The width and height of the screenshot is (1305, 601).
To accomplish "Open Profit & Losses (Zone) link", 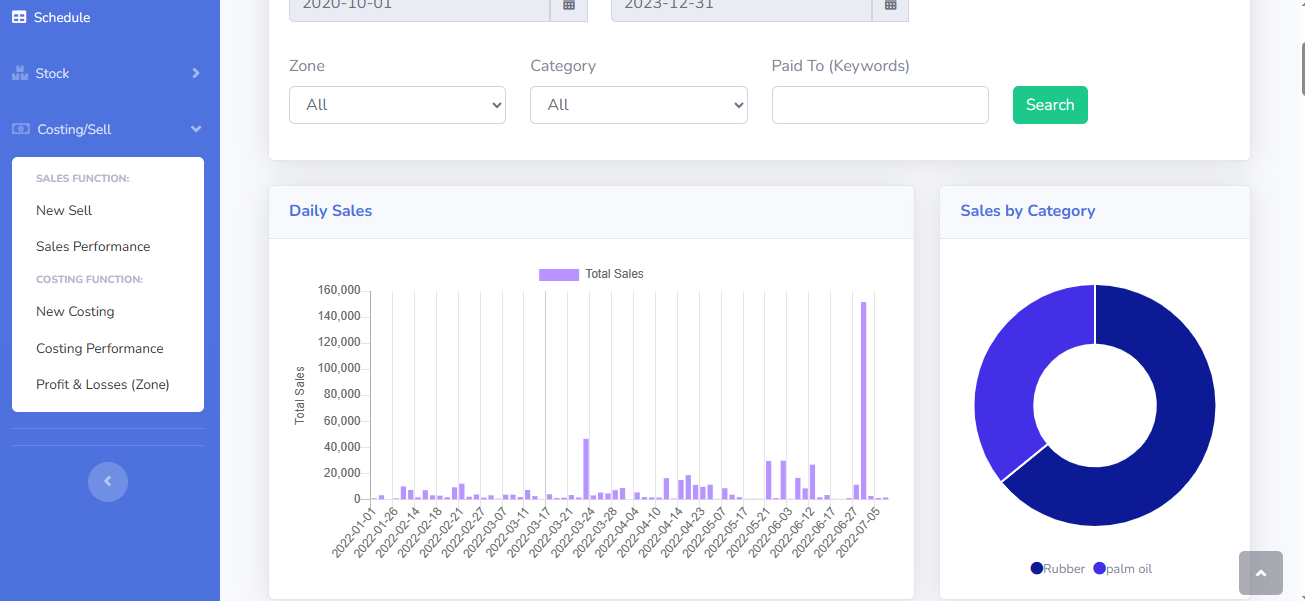I will pyautogui.click(x=103, y=384).
